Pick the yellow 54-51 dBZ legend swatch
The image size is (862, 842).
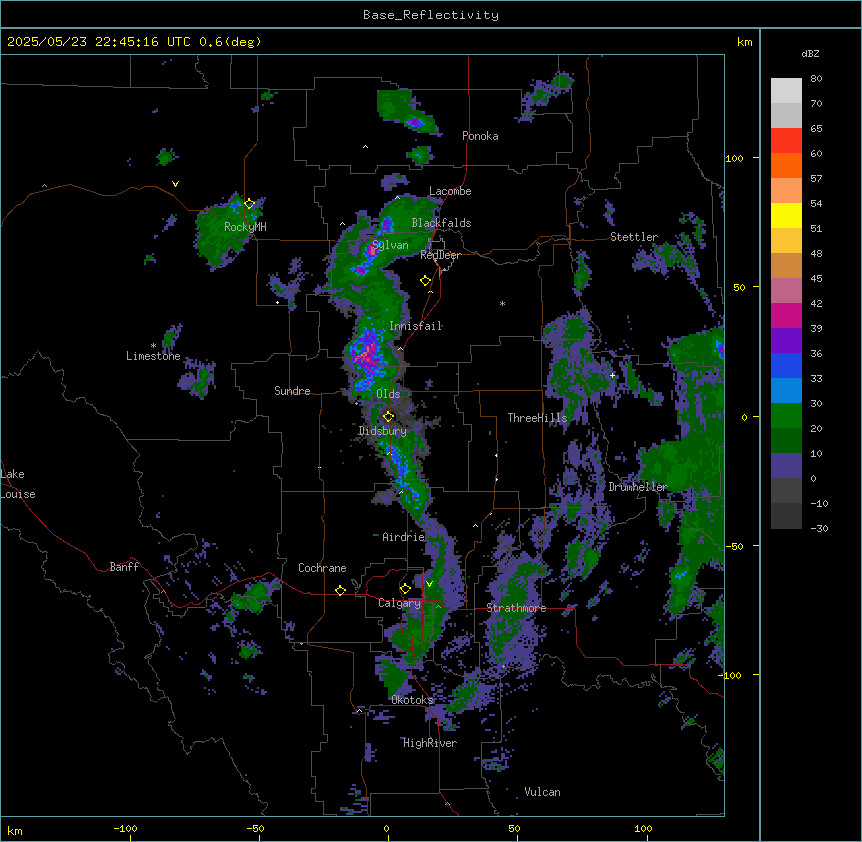(x=786, y=215)
